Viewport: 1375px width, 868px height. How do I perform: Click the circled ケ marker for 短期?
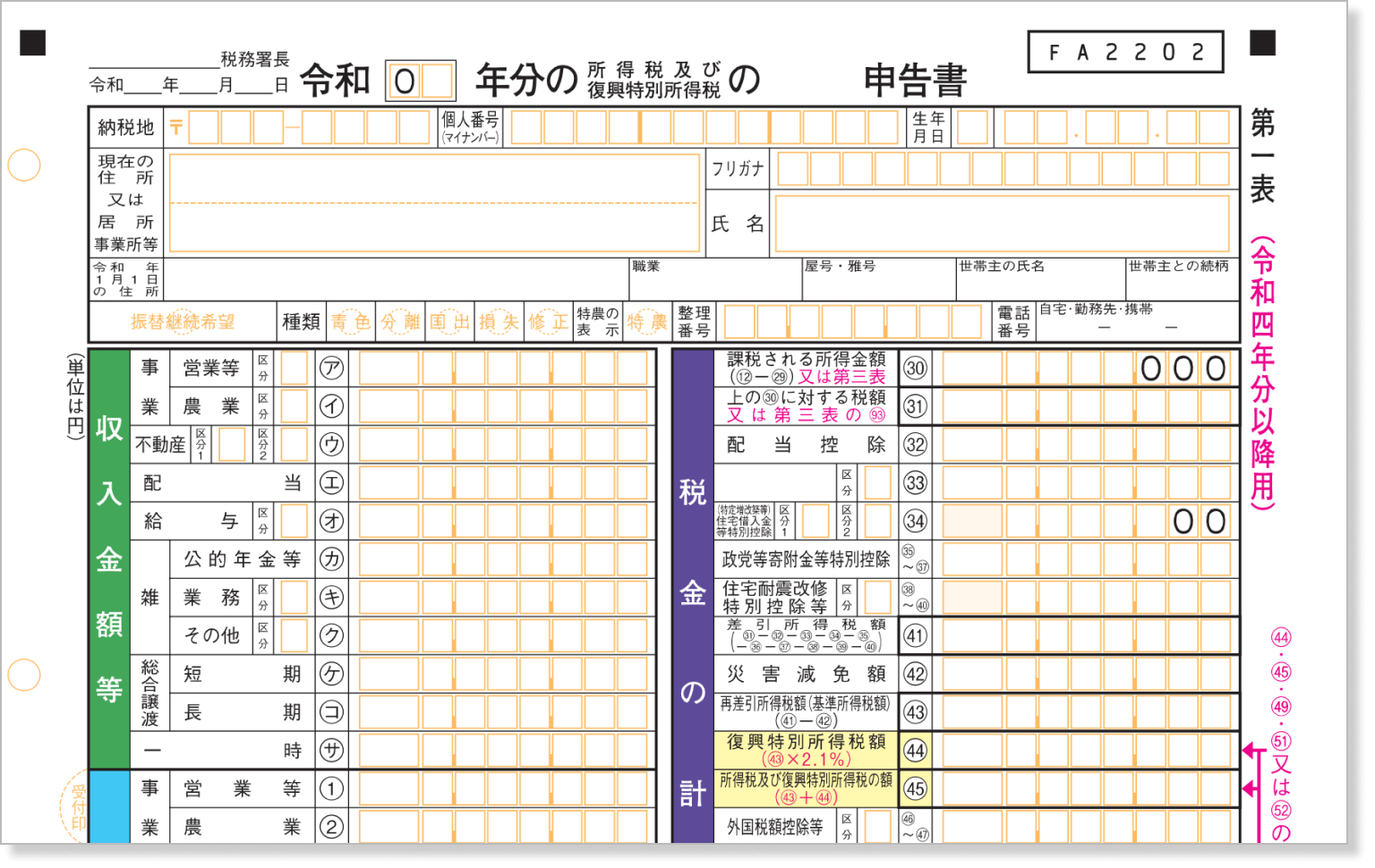332,674
